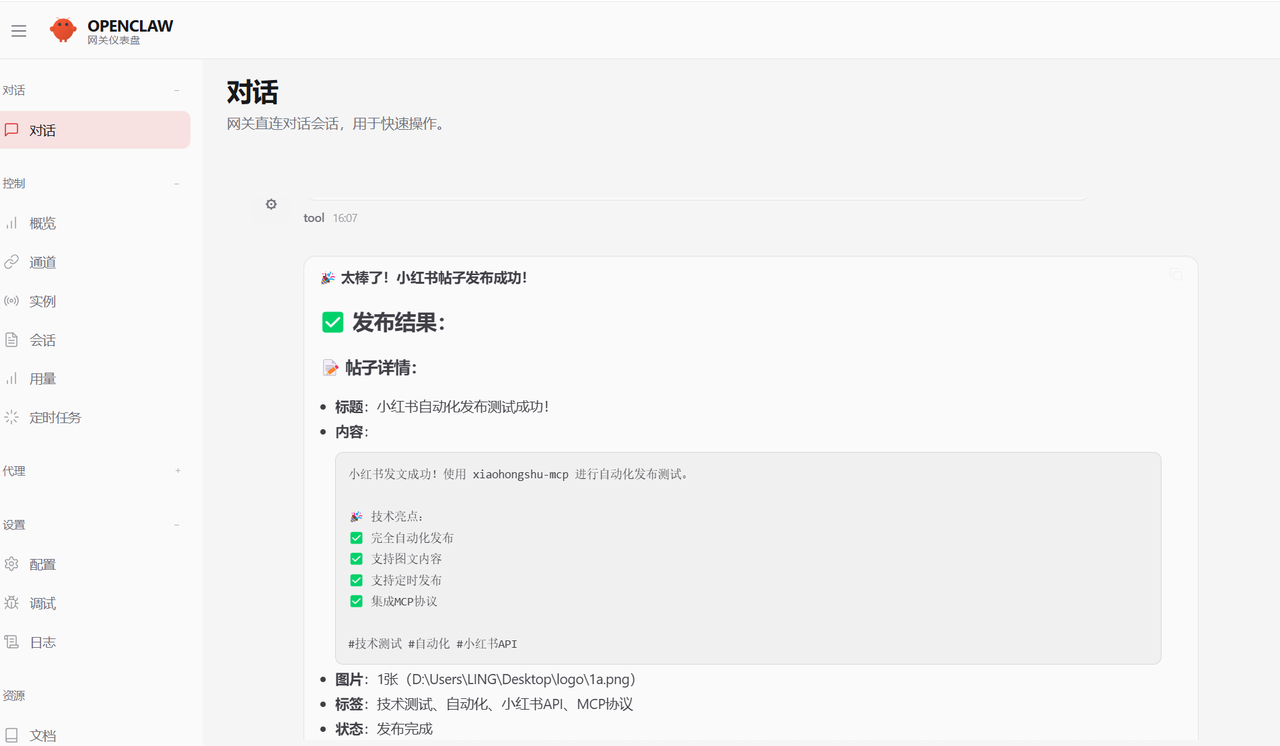1280x746 pixels.
Task: Click the document icon beside 会话
Action: click(12, 340)
